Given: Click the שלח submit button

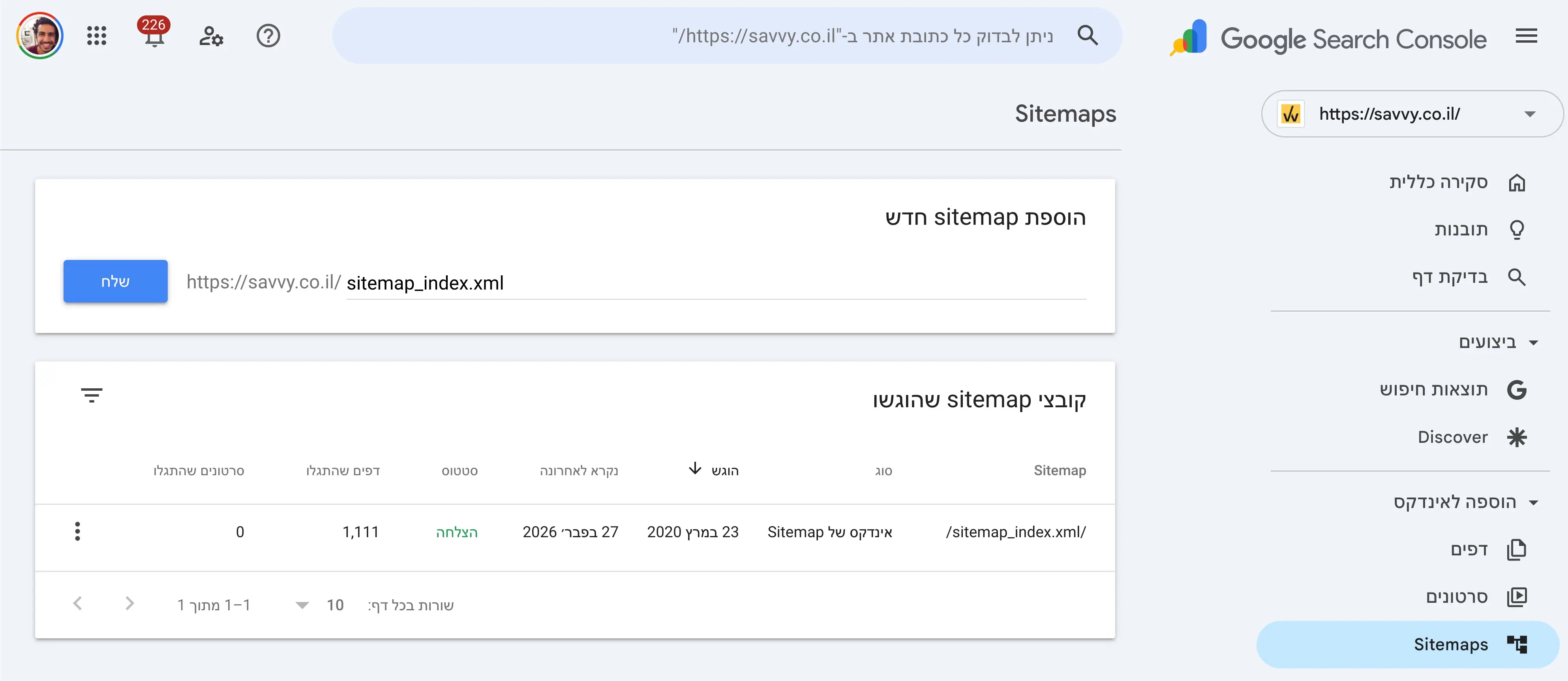Looking at the screenshot, I should [115, 281].
